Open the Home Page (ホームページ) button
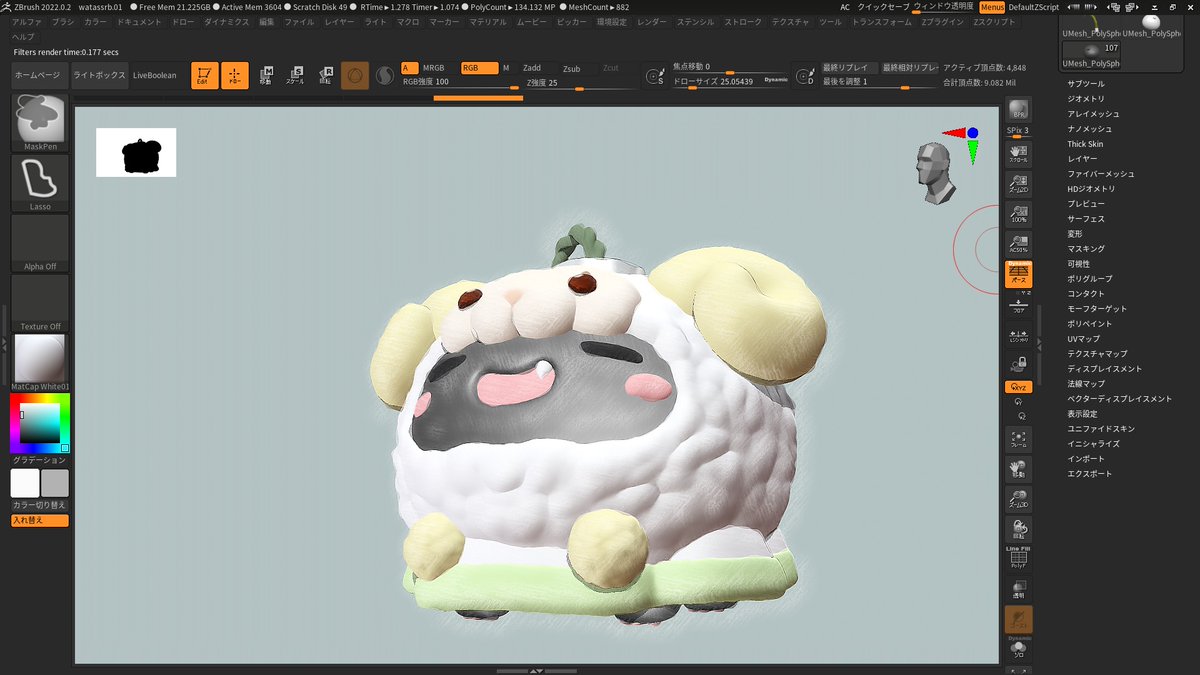Viewport: 1200px width, 675px height. [x=40, y=75]
